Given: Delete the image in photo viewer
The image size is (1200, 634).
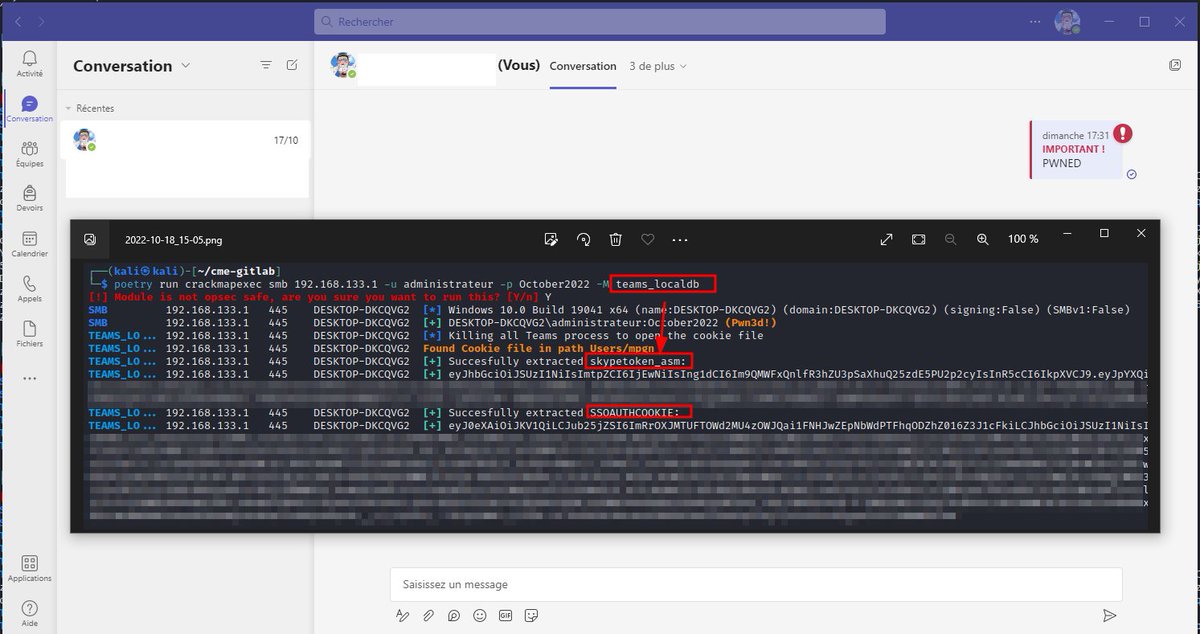Looking at the screenshot, I should (x=616, y=239).
